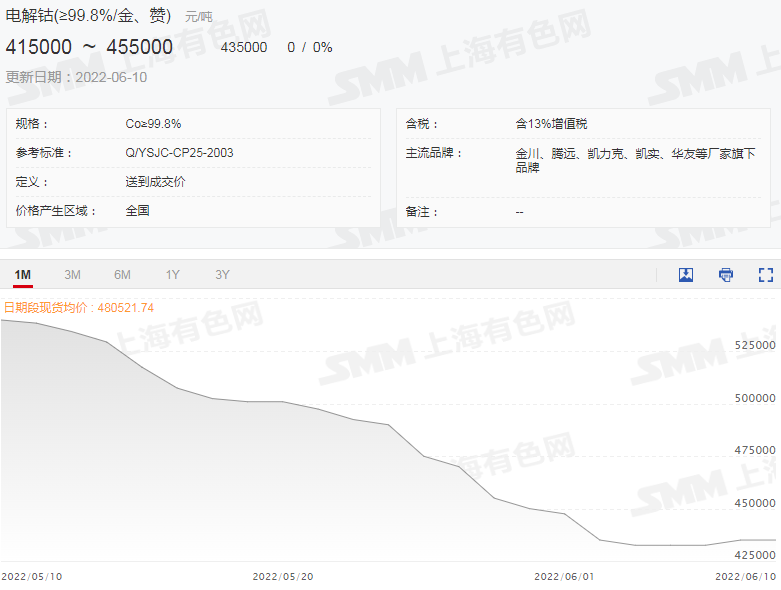Switch to the 3M time range

tap(72, 275)
